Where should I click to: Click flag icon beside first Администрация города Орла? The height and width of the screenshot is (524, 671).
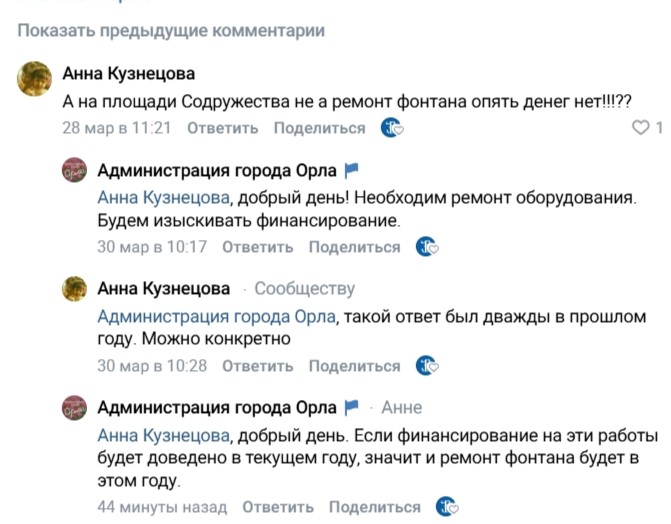[x=351, y=170]
